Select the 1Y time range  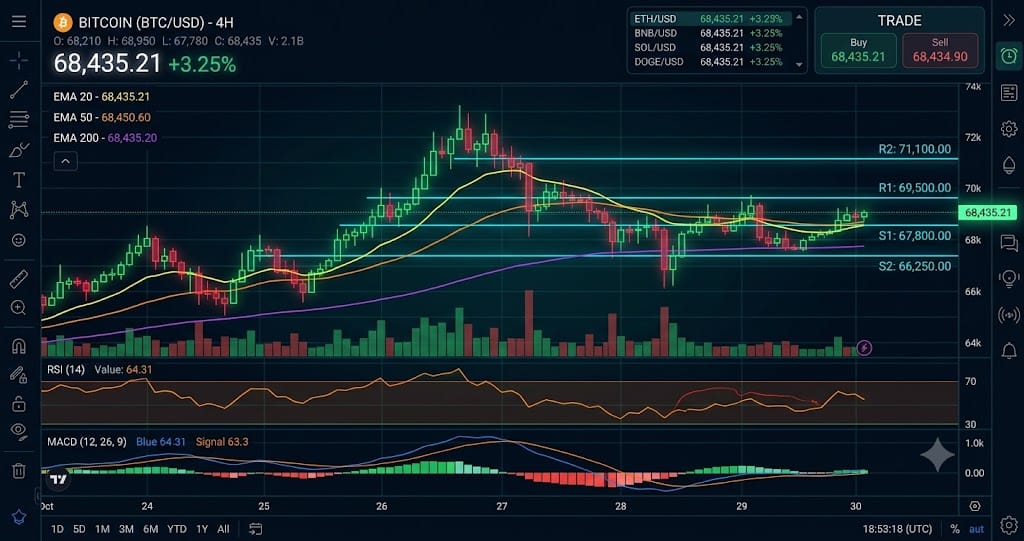[x=202, y=529]
